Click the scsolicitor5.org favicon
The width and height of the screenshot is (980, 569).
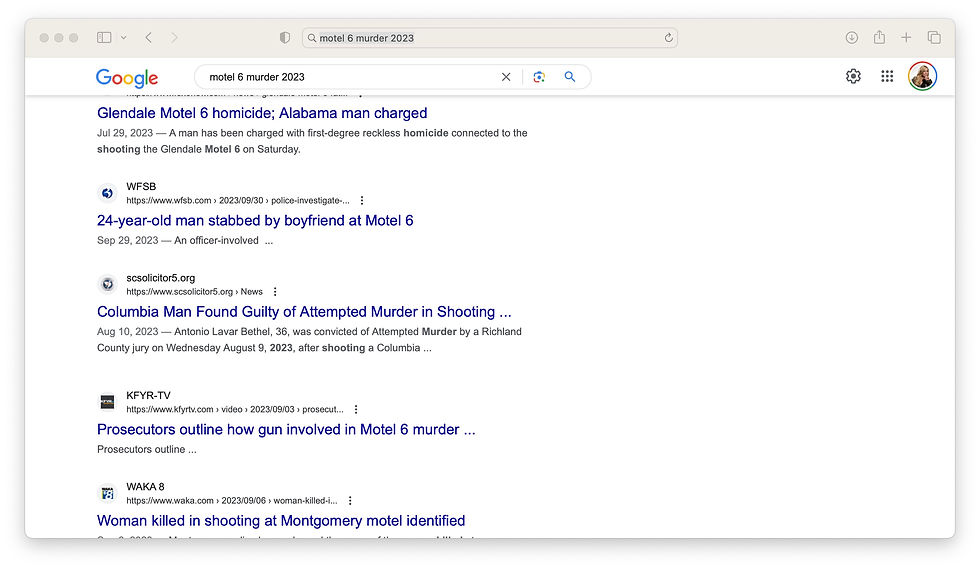click(108, 284)
